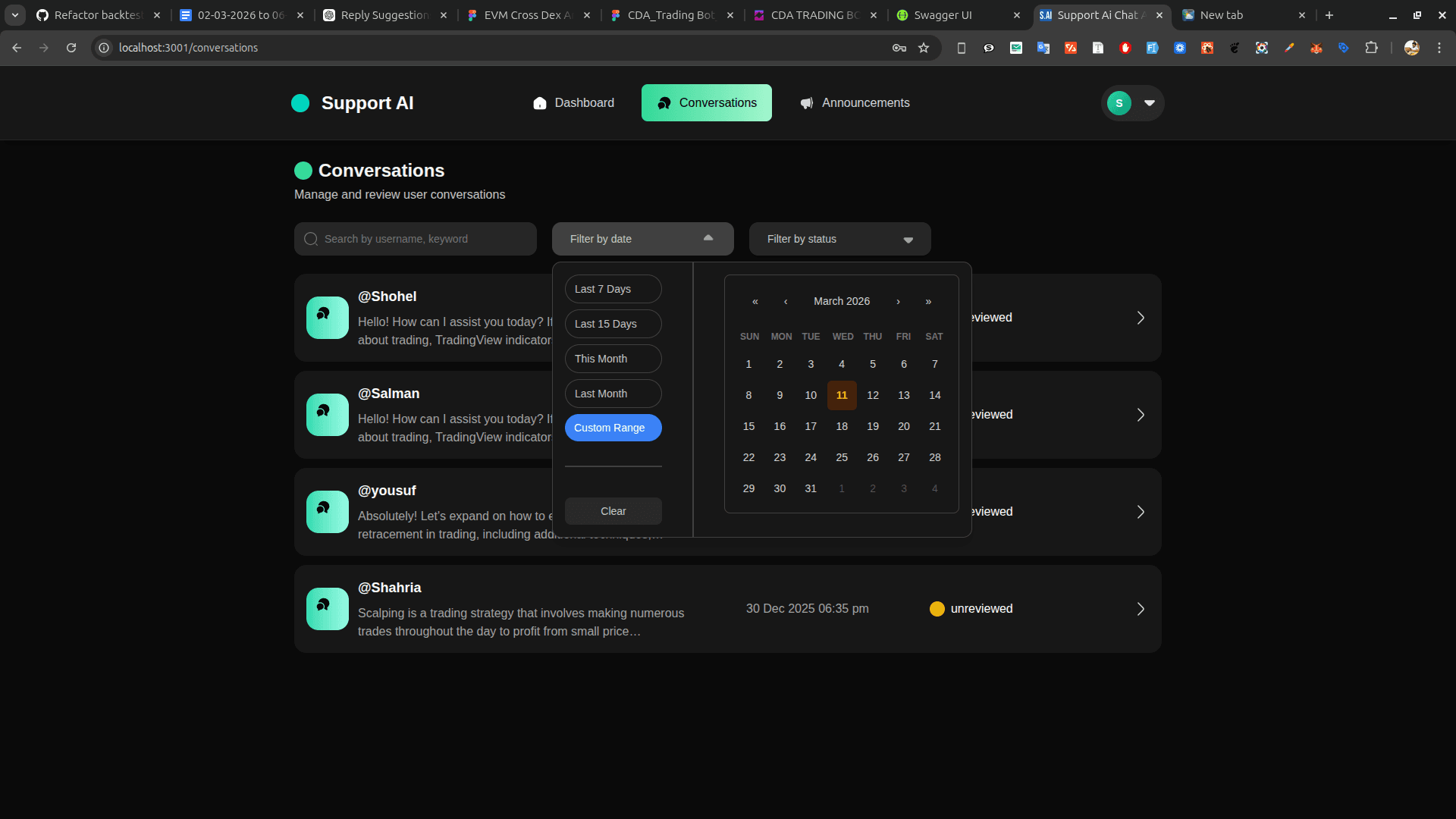
Task: Click the Conversations chat bubble icon
Action: tap(664, 103)
